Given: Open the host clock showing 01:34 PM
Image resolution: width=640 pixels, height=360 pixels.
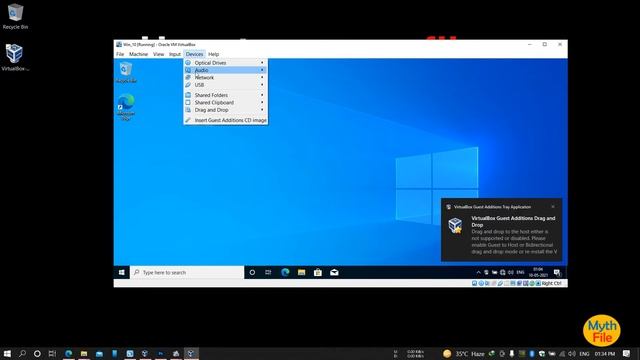Looking at the screenshot, I should (x=605, y=353).
